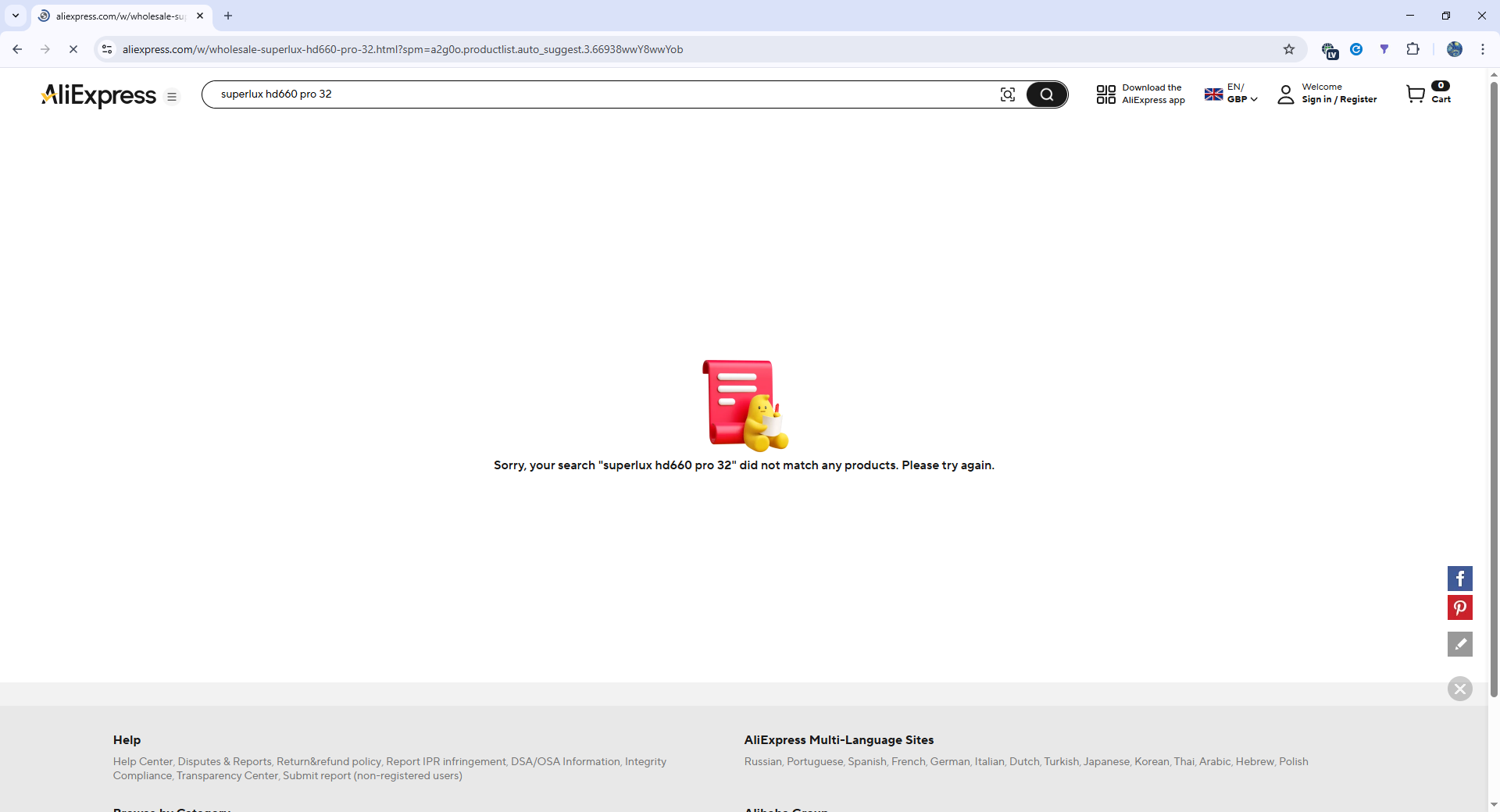Switch to the Russian language site
1500x812 pixels.
point(762,761)
